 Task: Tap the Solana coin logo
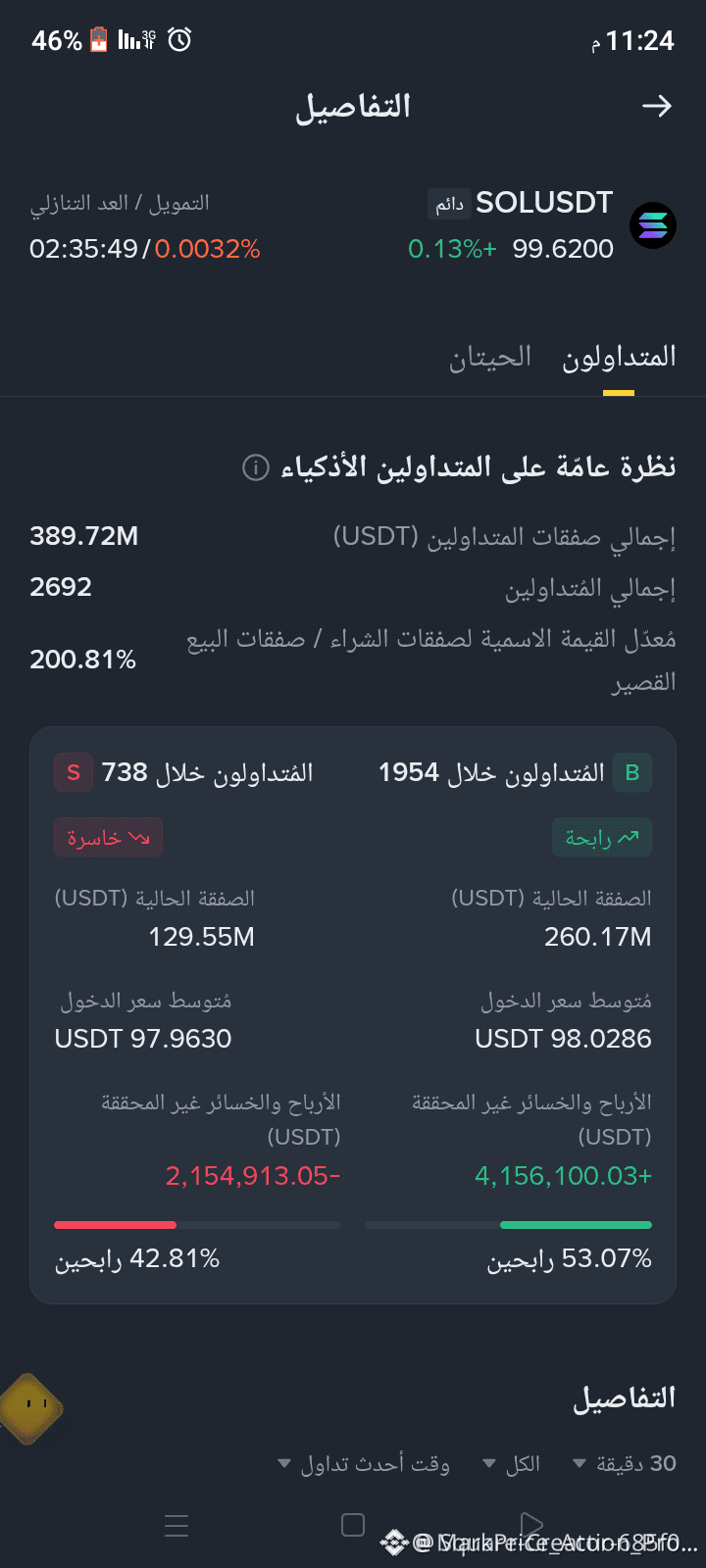(x=653, y=225)
